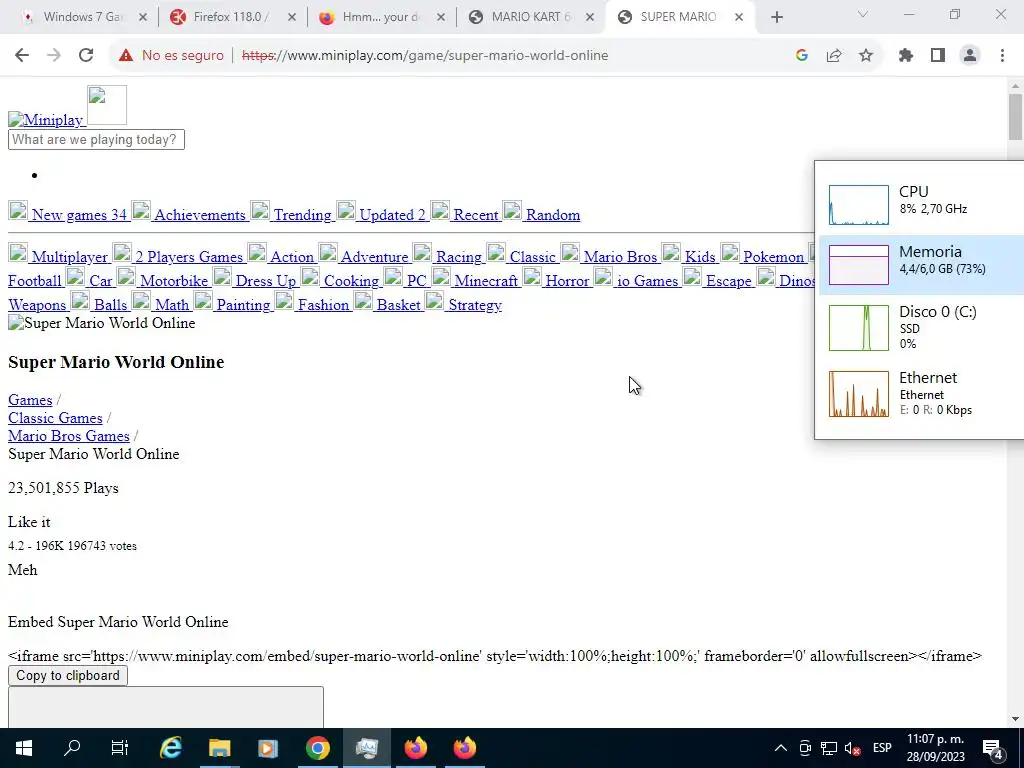
Task: Close the MARIO KART tab
Action: (590, 18)
